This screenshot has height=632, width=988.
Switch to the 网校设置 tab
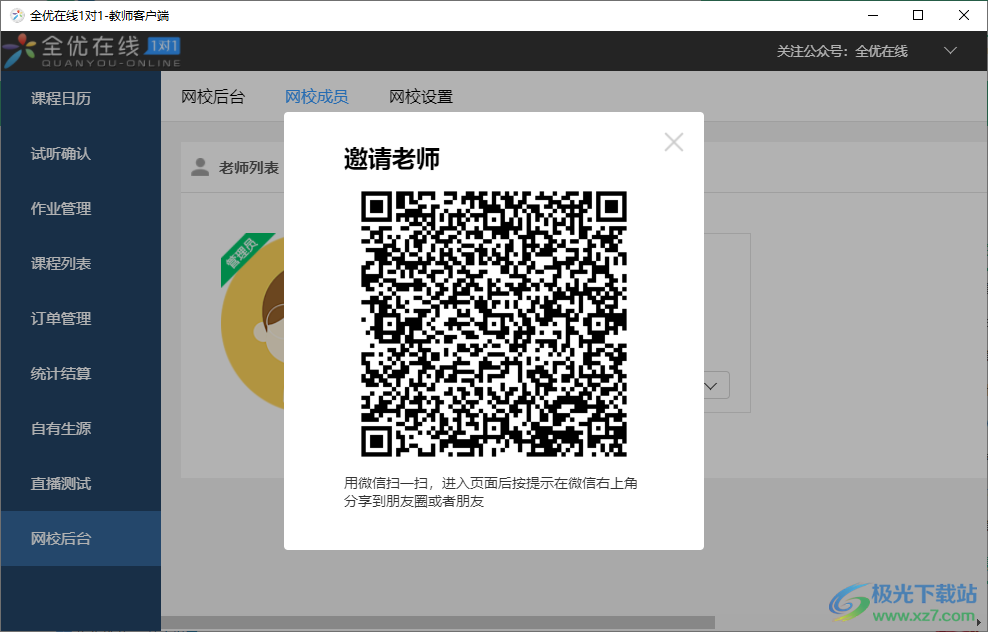(x=420, y=96)
